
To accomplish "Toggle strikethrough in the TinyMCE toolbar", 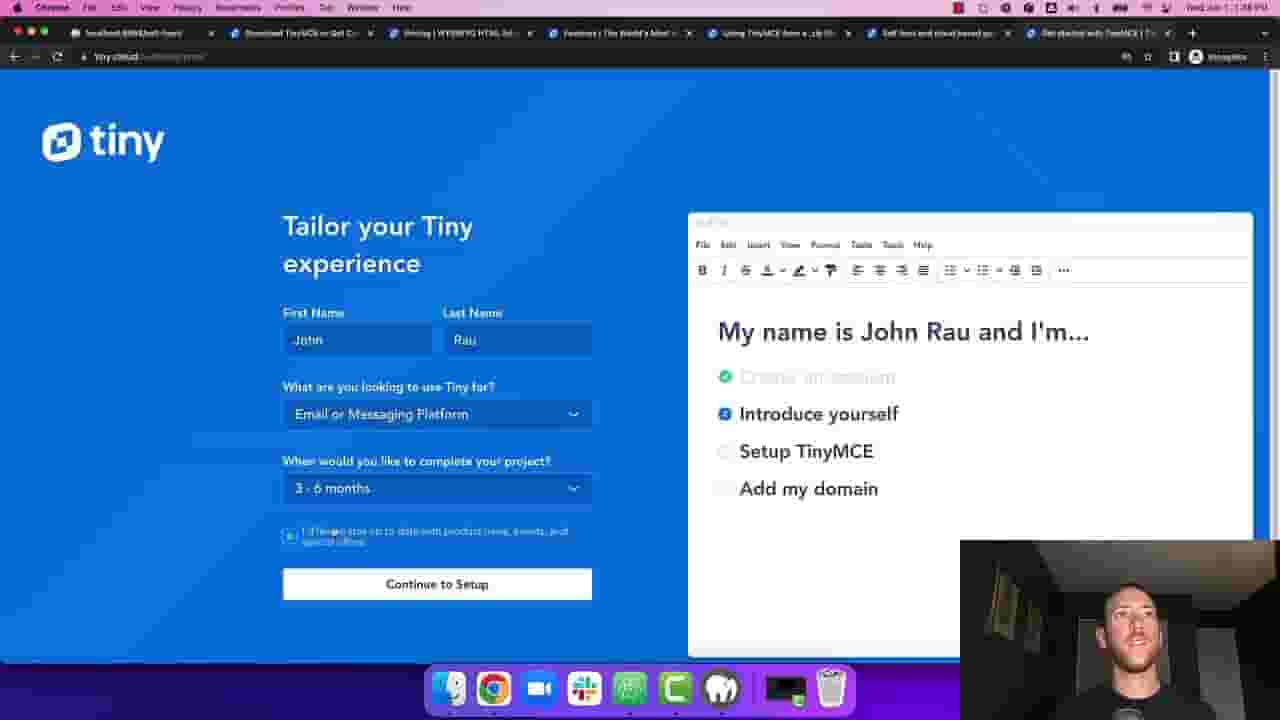I will tap(745, 270).
